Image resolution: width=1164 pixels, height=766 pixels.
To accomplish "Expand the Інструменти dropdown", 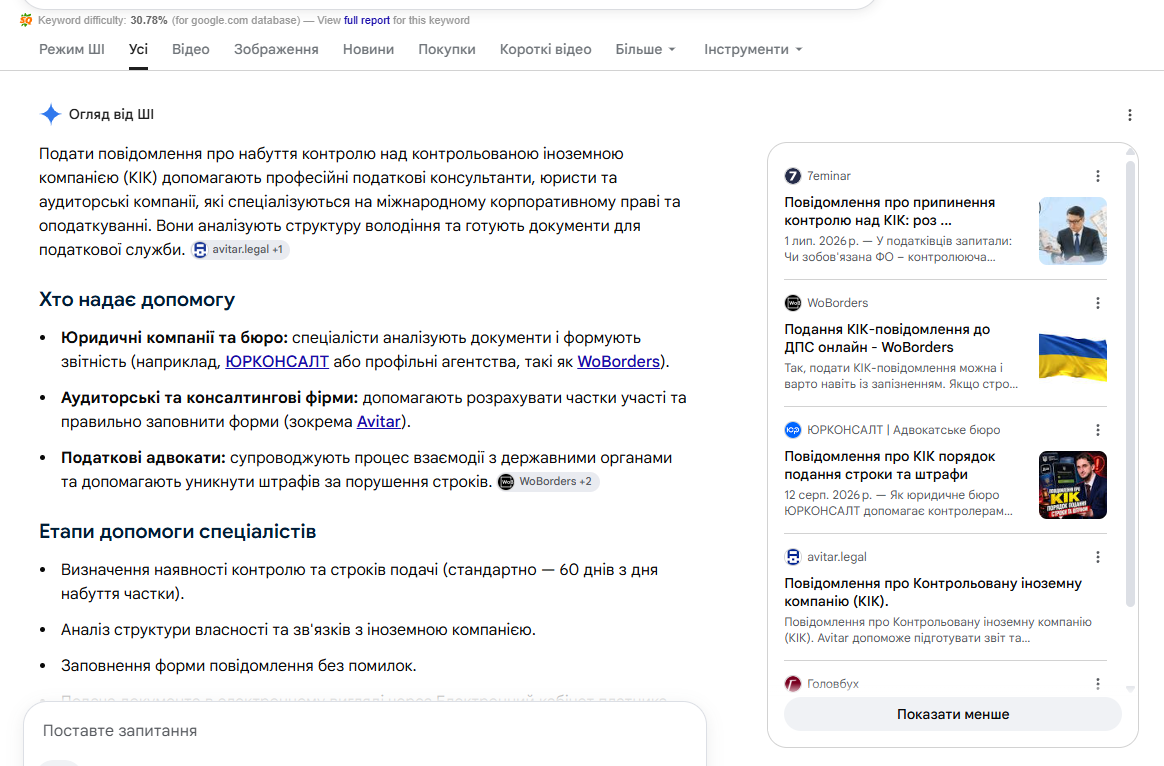I will point(753,49).
